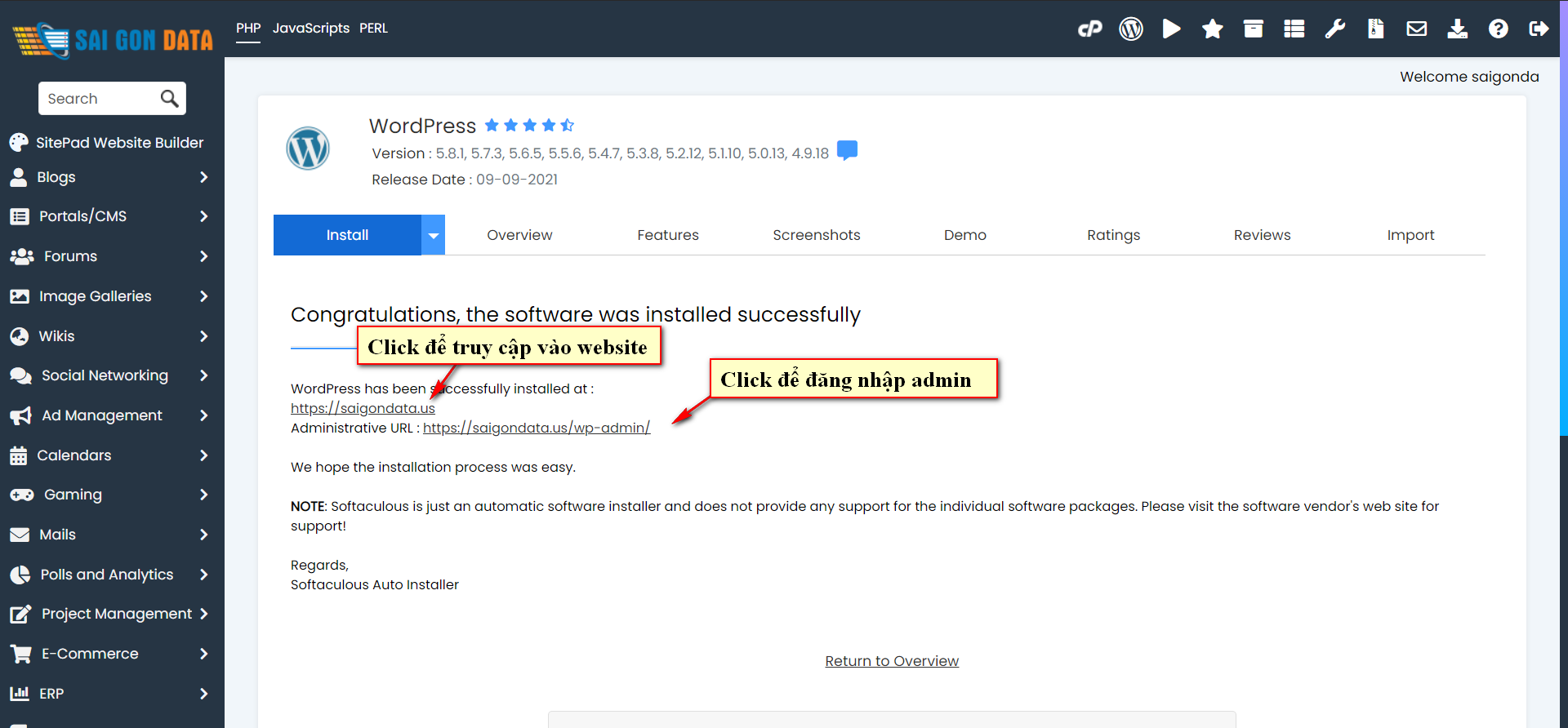The width and height of the screenshot is (1568, 728).
Task: Expand the Mails category chevron
Action: [204, 535]
